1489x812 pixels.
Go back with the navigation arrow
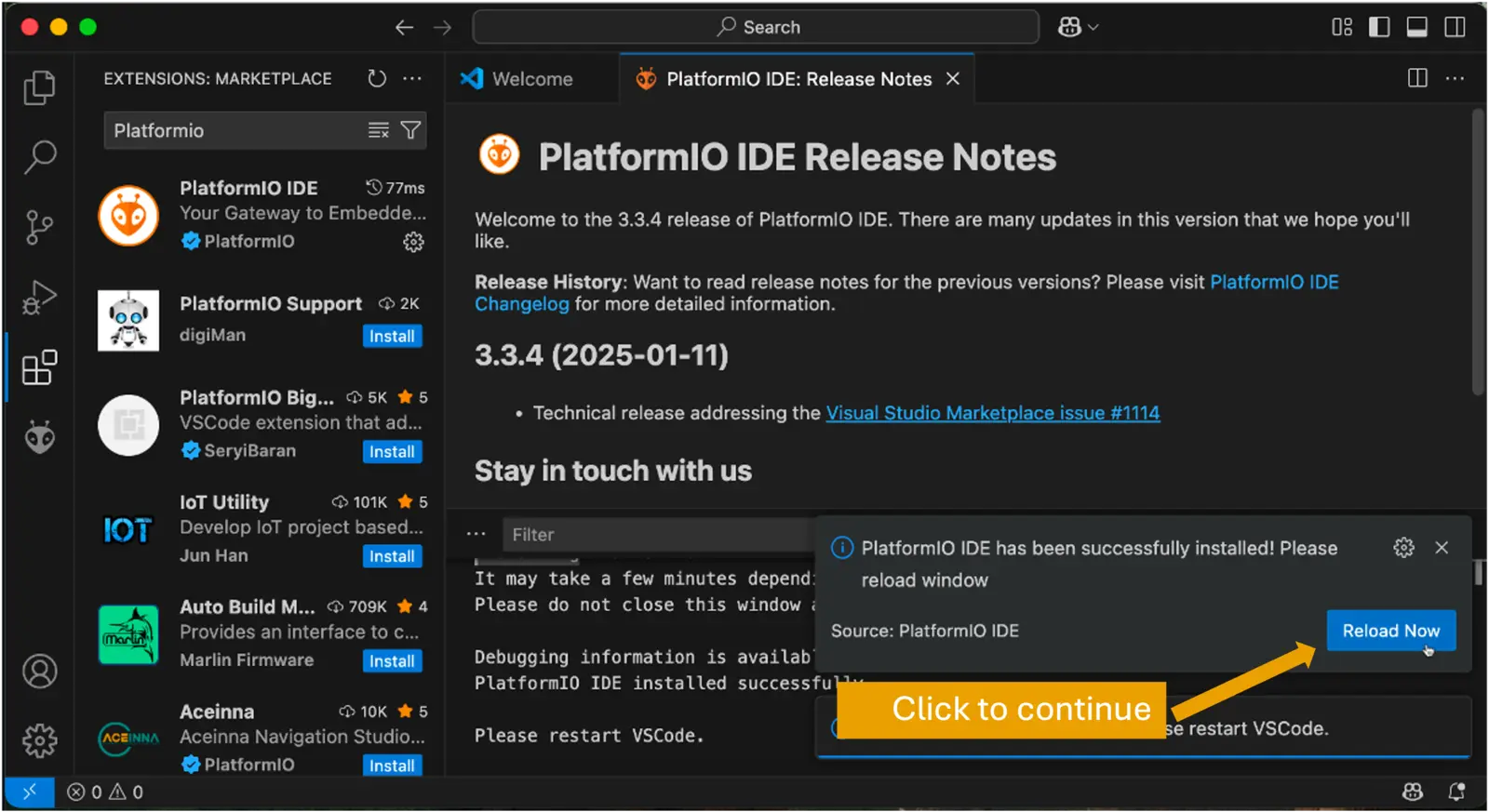(404, 28)
